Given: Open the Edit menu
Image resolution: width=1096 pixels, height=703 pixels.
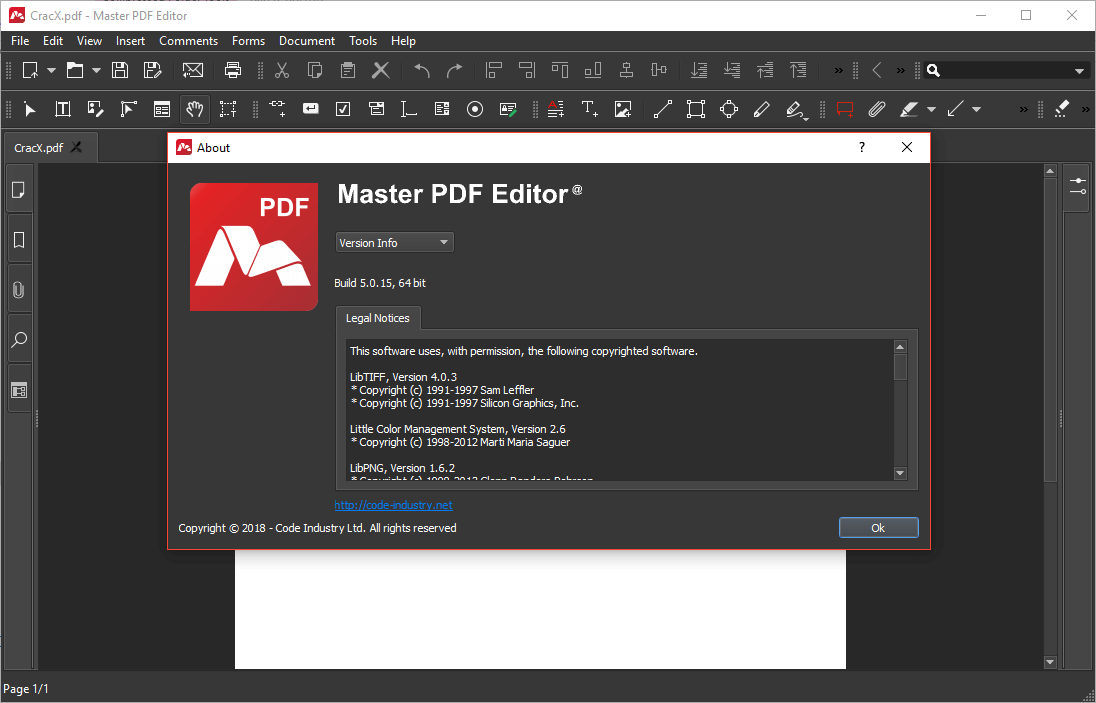Looking at the screenshot, I should tap(53, 41).
